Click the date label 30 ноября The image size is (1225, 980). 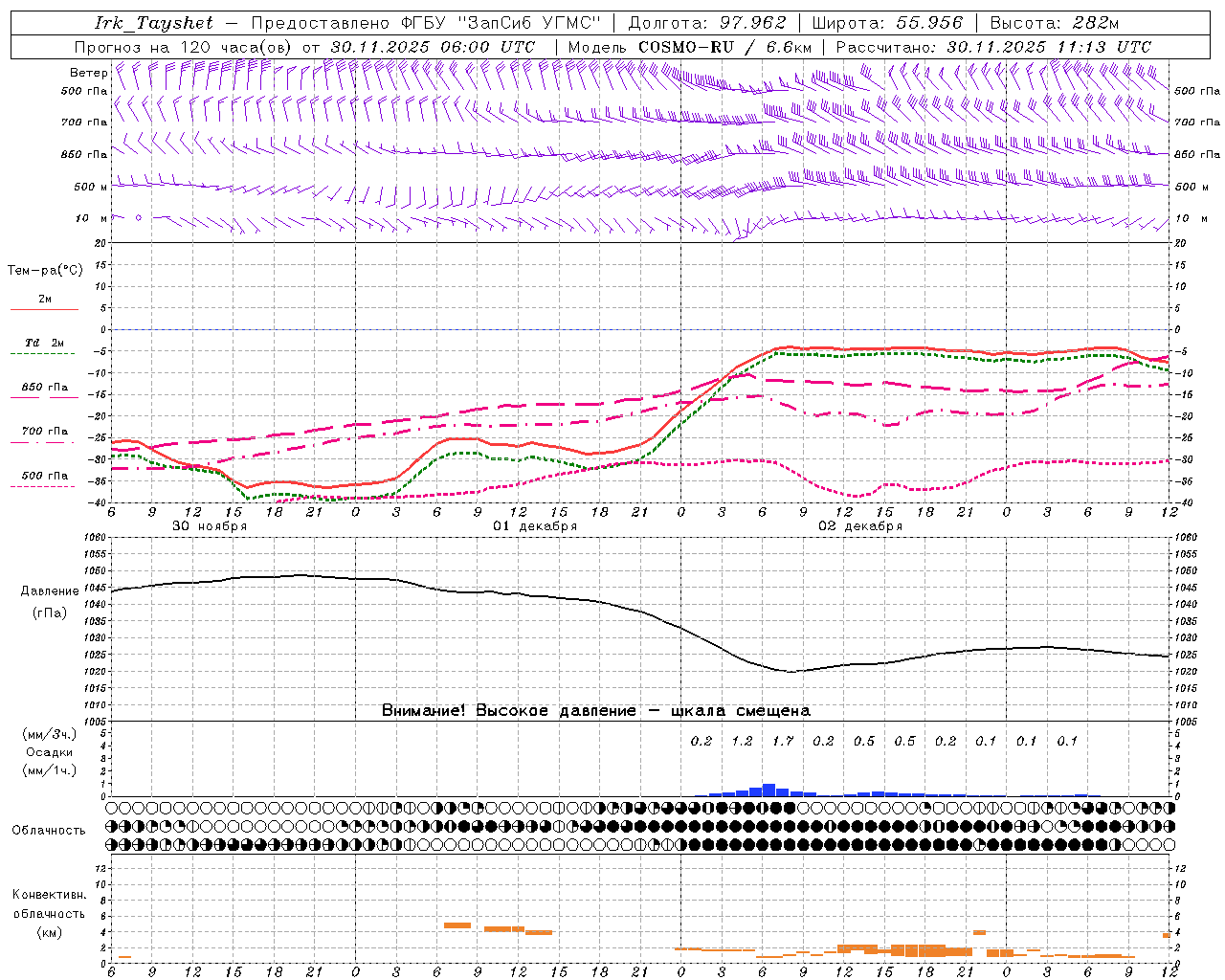tap(210, 526)
